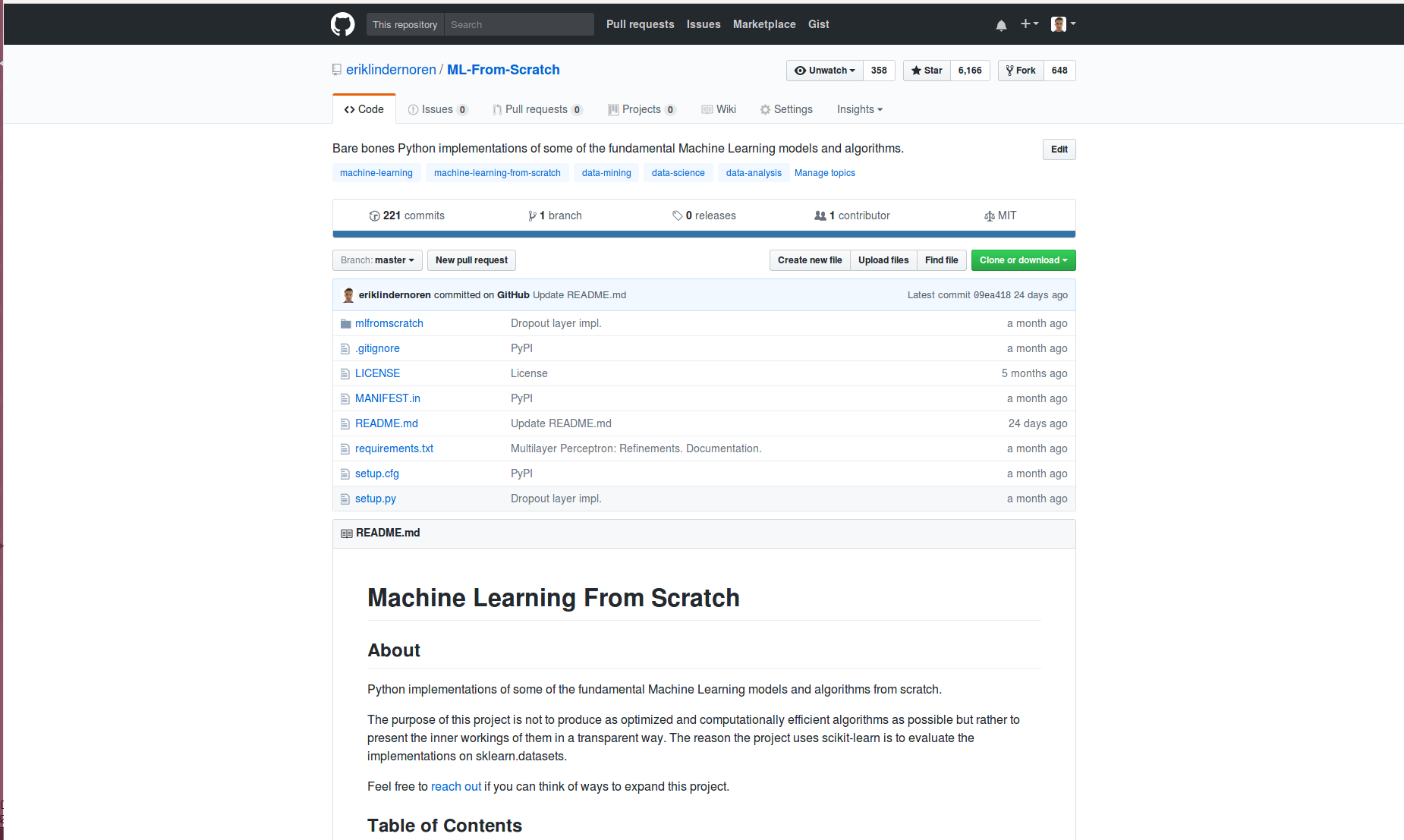Open the mlfromscratch folder

point(389,323)
